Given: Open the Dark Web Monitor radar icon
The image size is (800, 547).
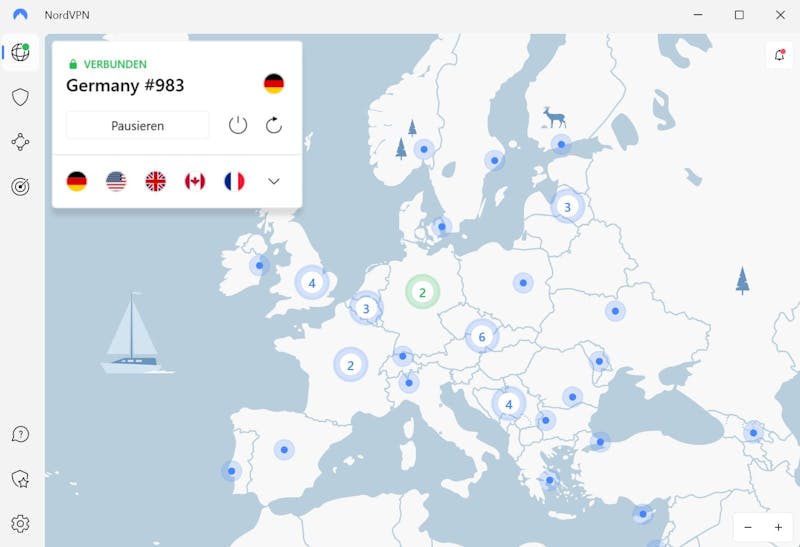Looking at the screenshot, I should (x=20, y=187).
